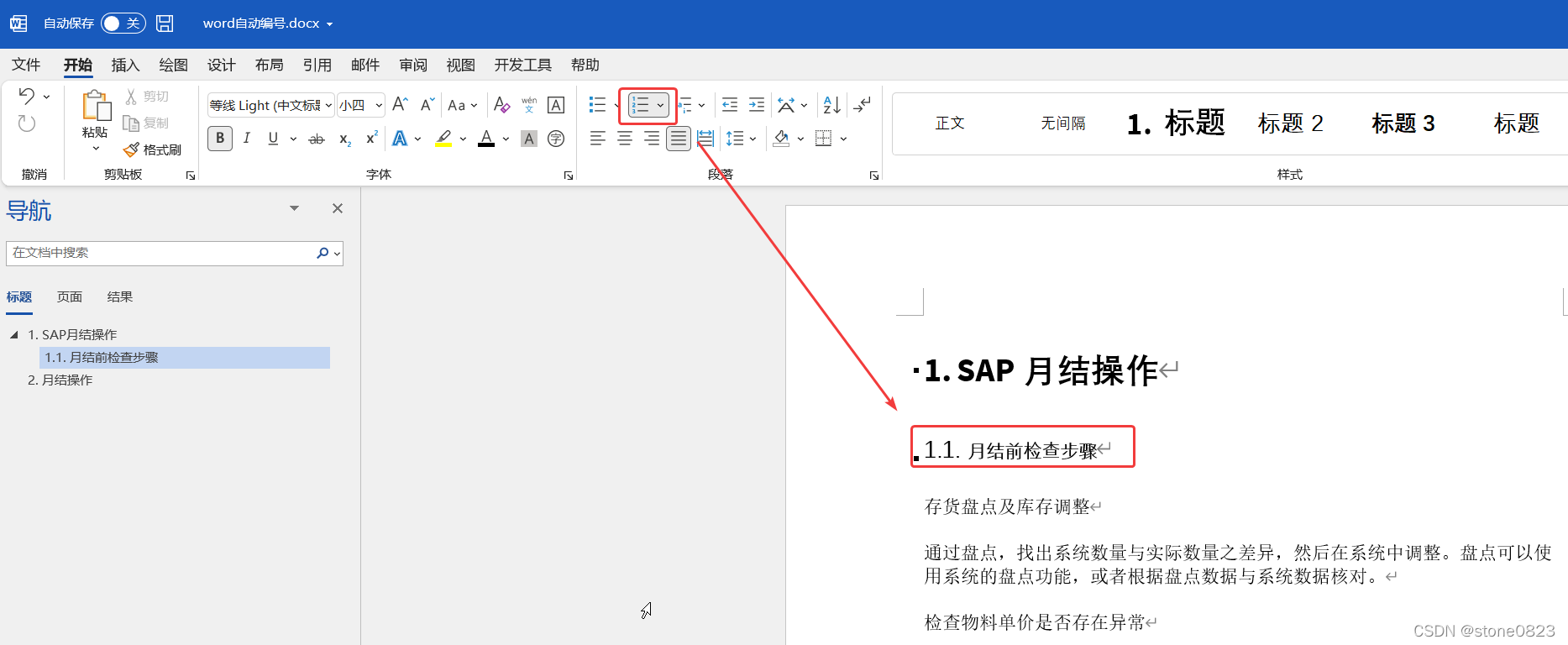Apply the 无间隔 style
1568x645 pixels.
click(x=1063, y=123)
